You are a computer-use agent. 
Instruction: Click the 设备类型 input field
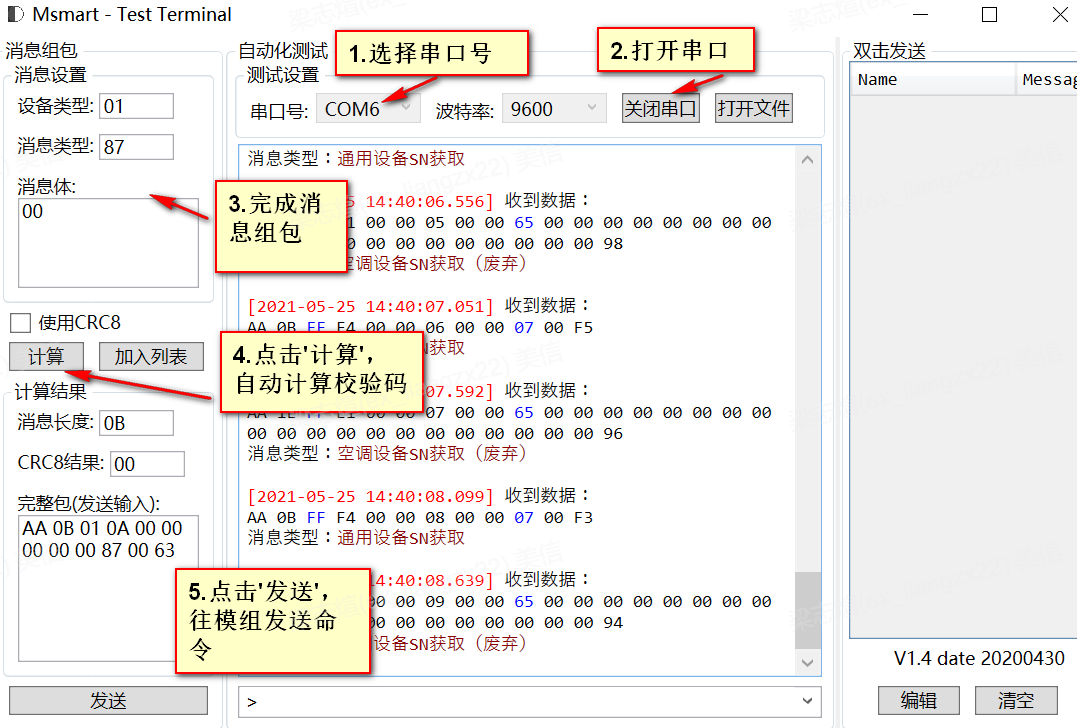pos(136,106)
